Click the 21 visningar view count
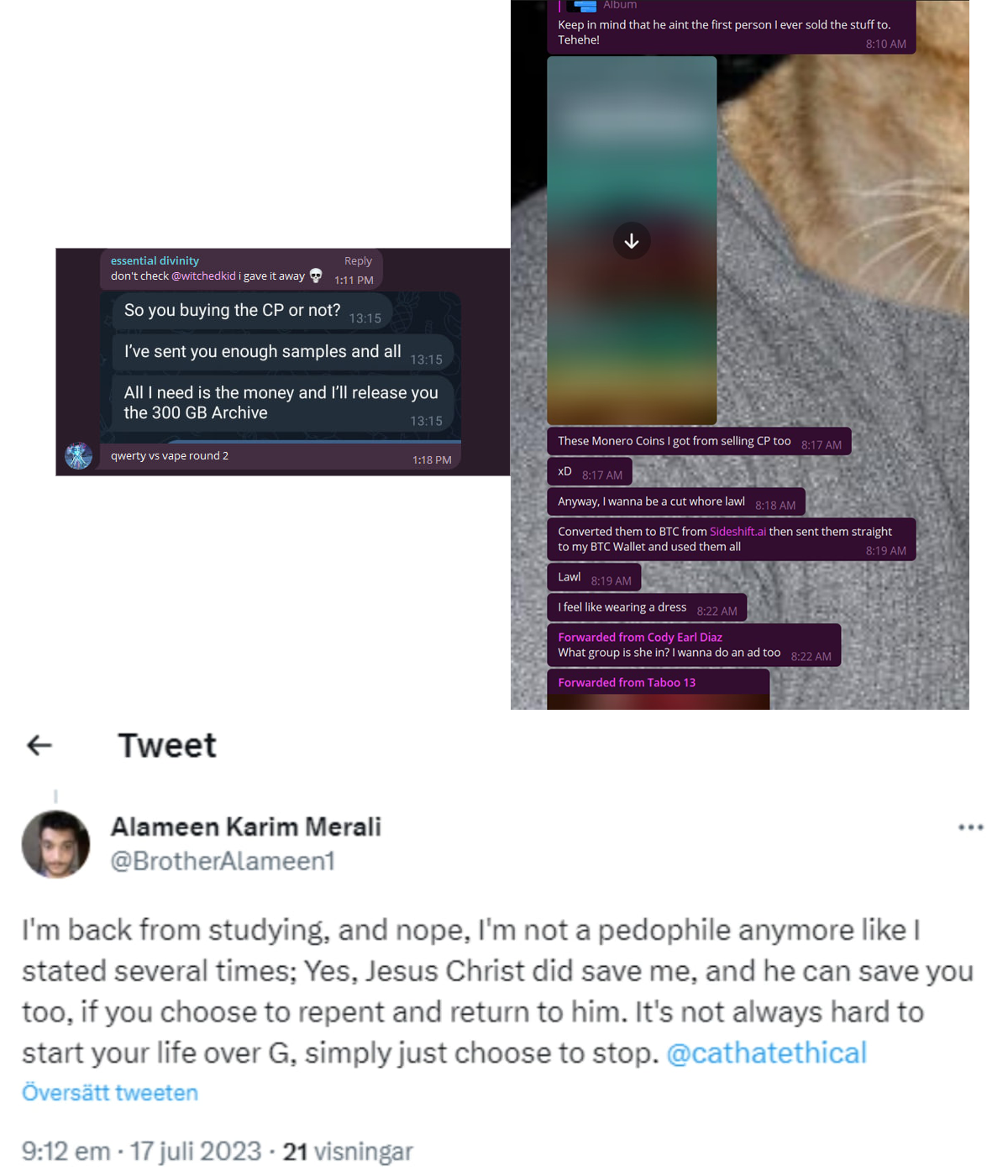Image resolution: width=1008 pixels, height=1176 pixels. [x=348, y=1152]
